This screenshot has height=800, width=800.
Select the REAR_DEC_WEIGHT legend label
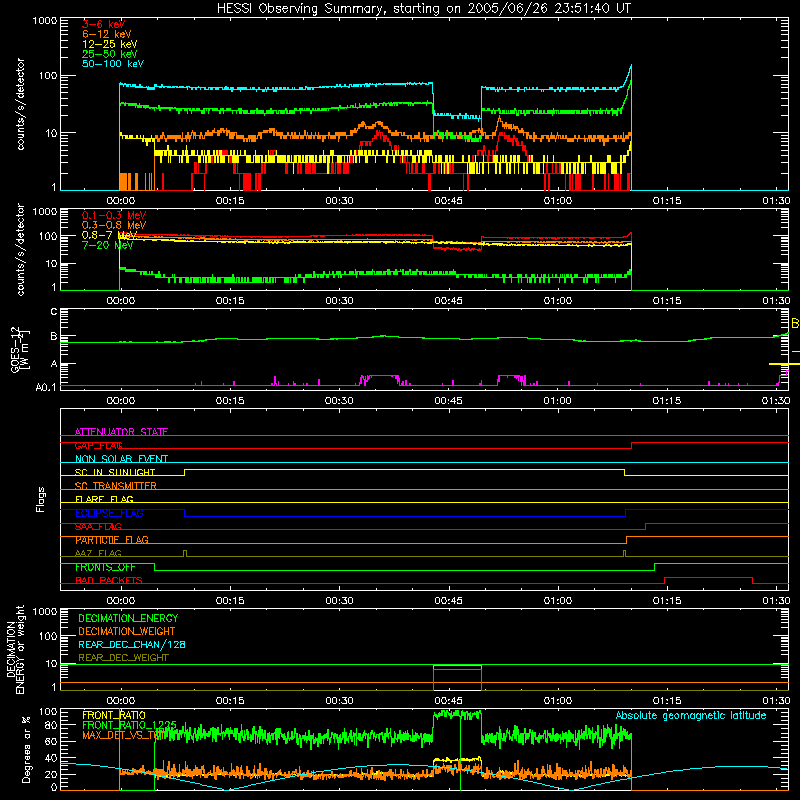tap(123, 658)
